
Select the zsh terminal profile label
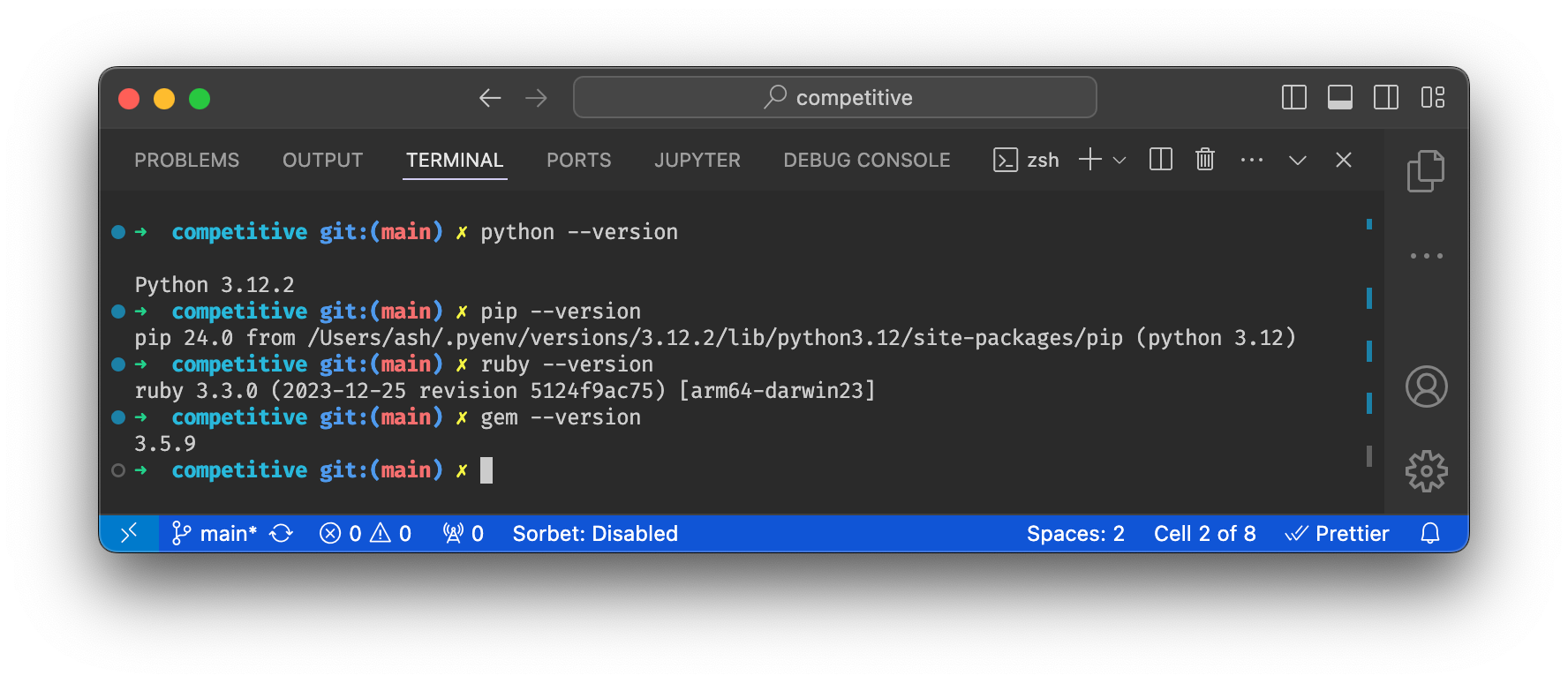pos(1026,160)
